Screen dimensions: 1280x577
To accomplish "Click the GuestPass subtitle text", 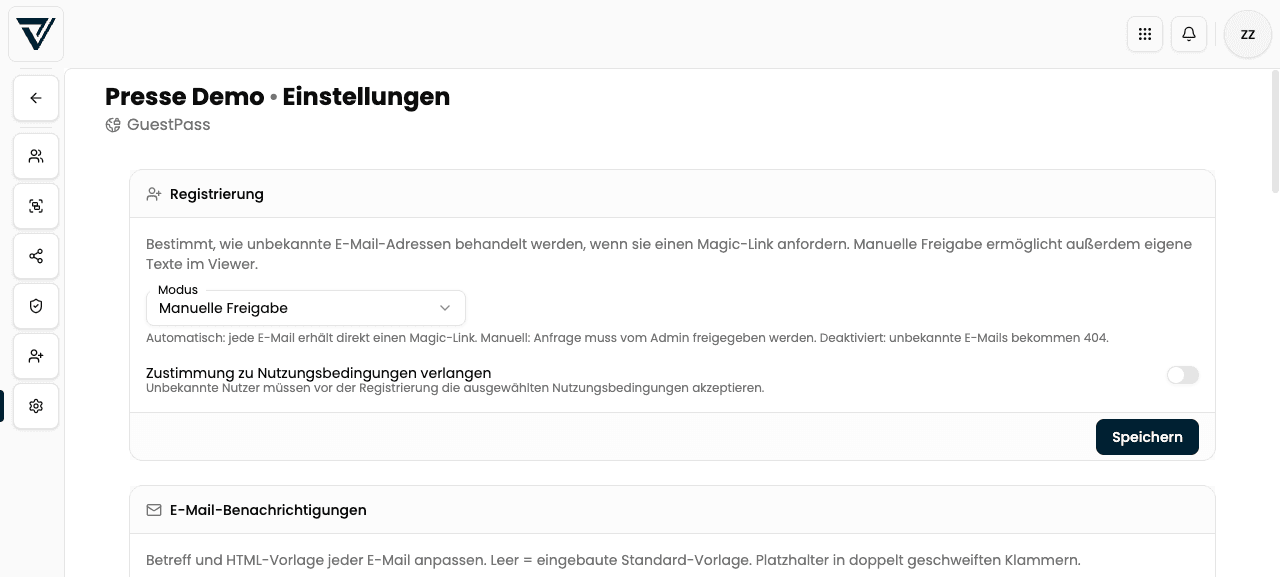I will pyautogui.click(x=168, y=125).
